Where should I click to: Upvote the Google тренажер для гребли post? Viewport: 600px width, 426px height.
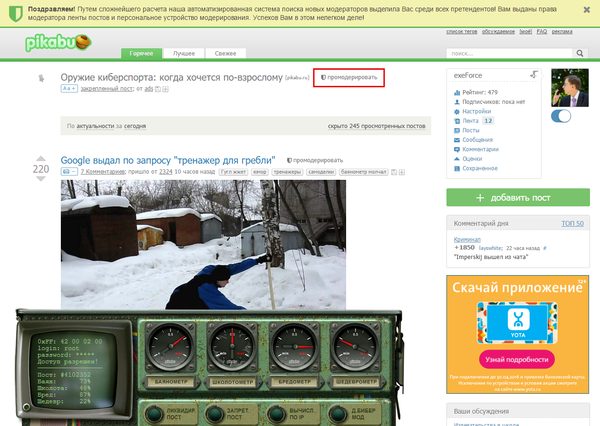[x=41, y=158]
